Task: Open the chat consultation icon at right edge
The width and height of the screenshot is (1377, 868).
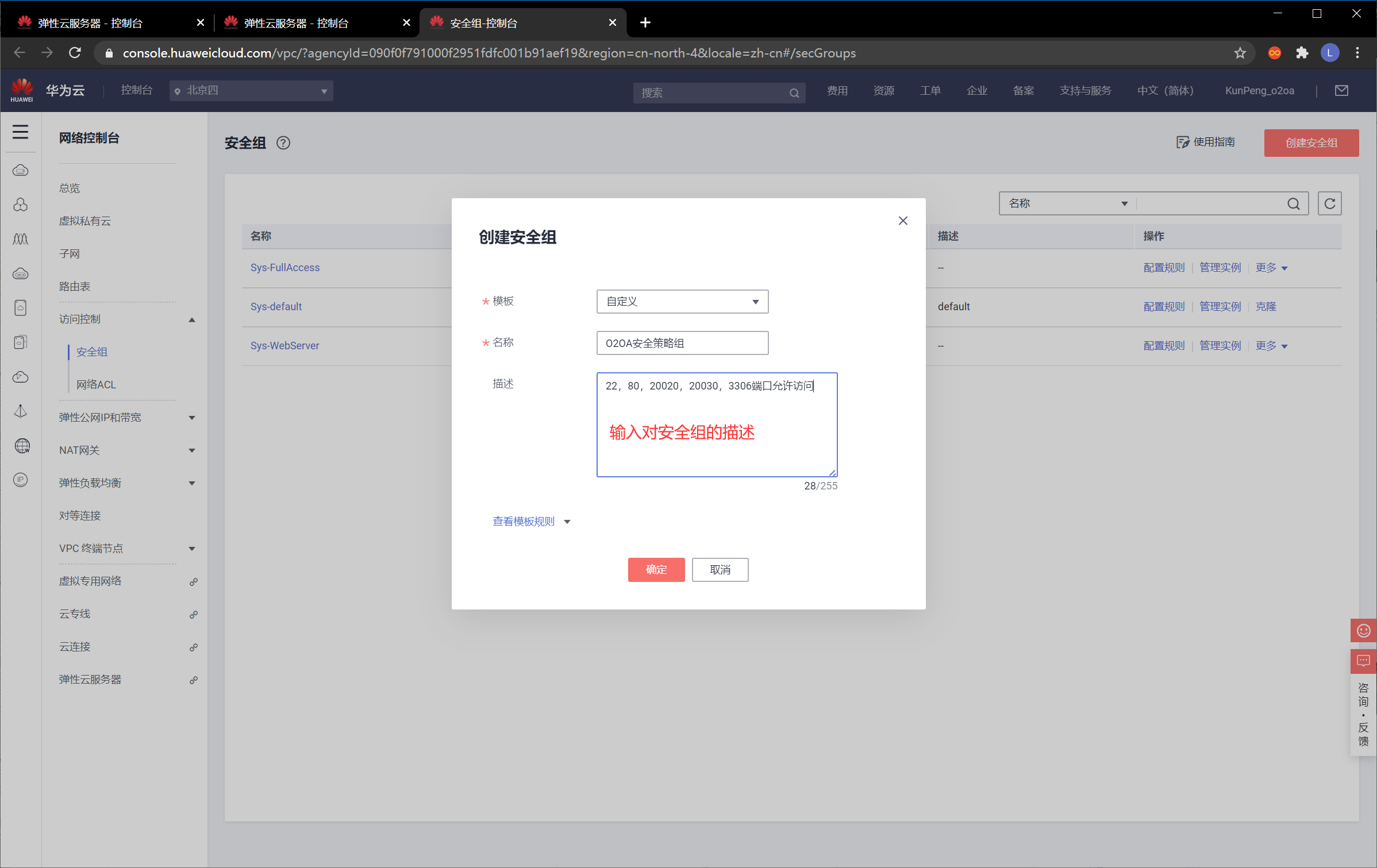Action: click(x=1364, y=661)
